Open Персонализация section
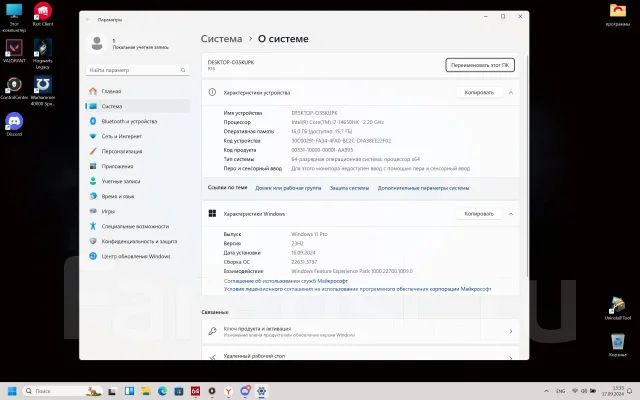 137,151
